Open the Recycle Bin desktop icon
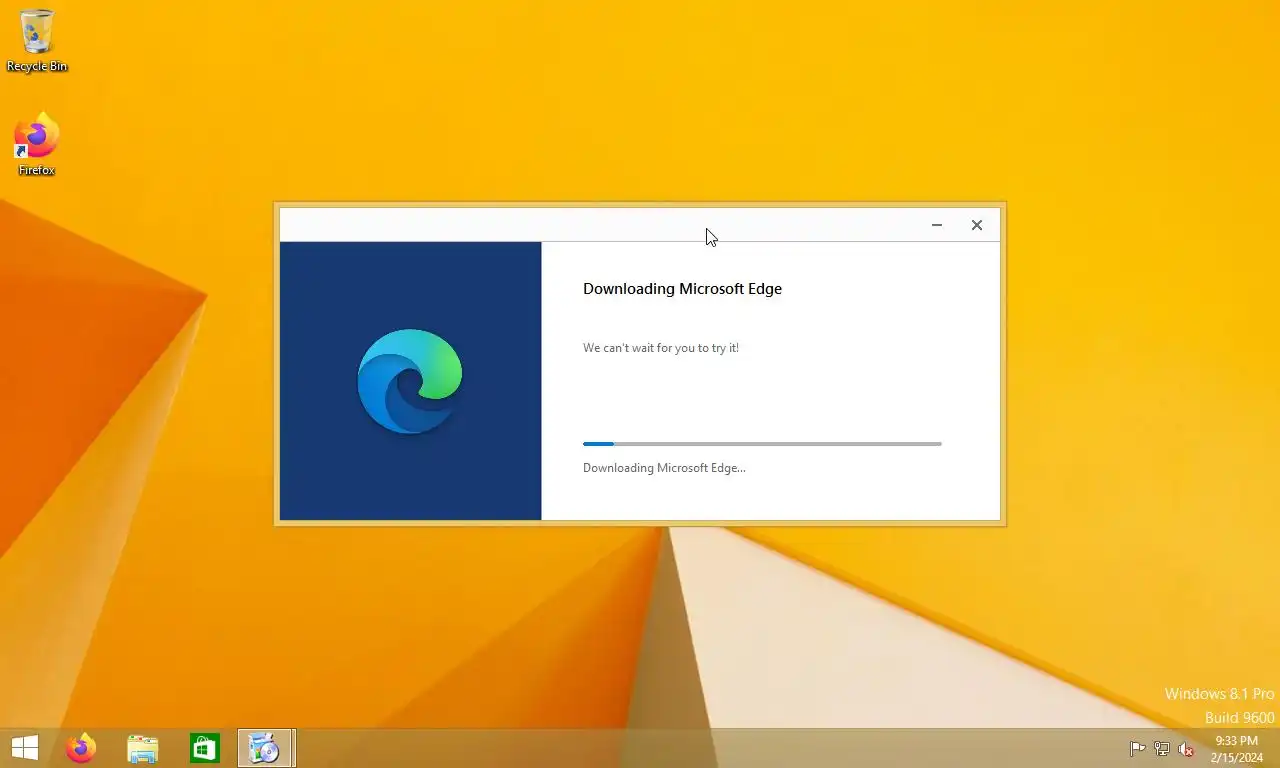Screen dimensions: 1280x768 click(37, 40)
